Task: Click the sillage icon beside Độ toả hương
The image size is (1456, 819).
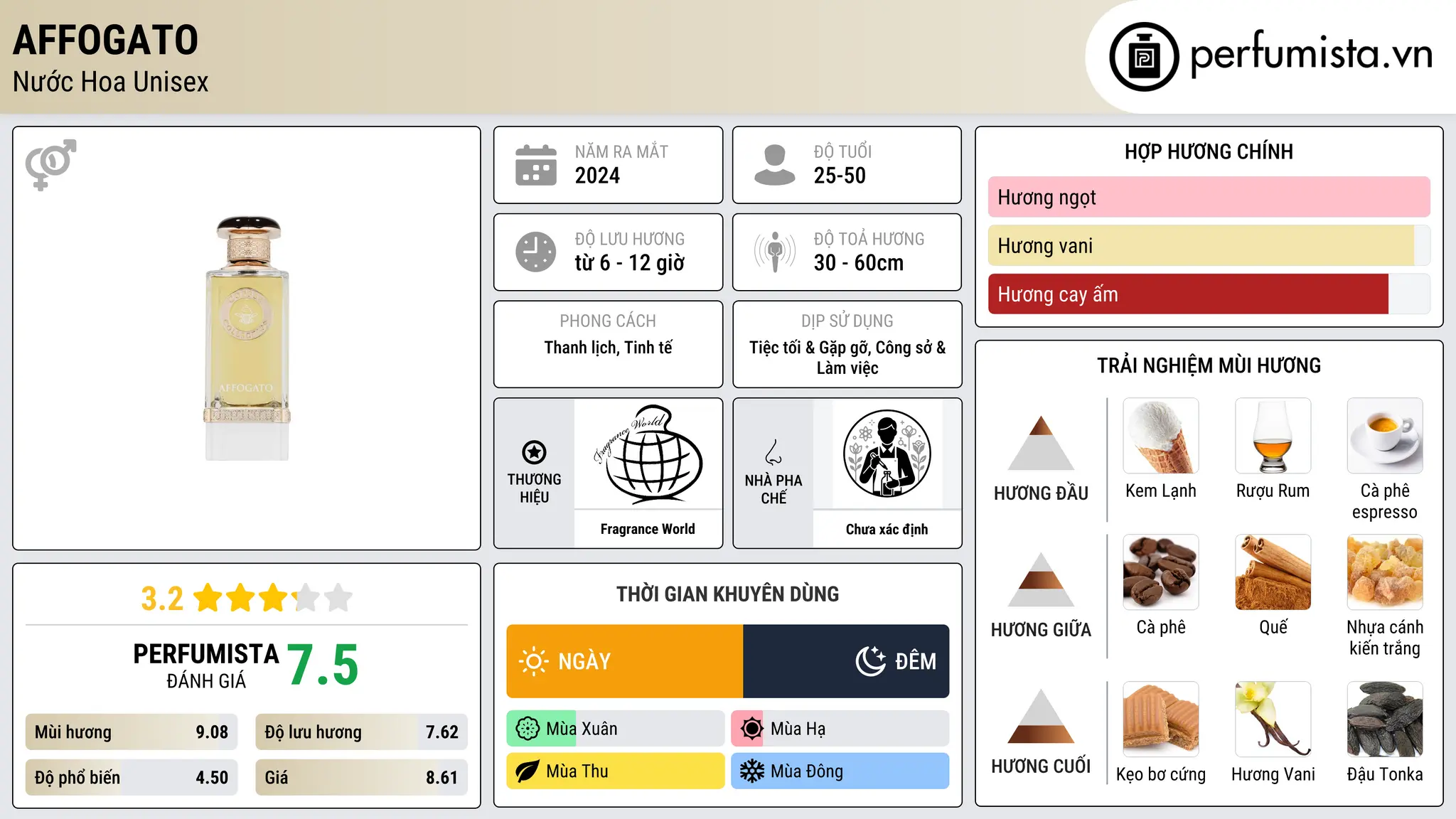Action: (x=775, y=252)
